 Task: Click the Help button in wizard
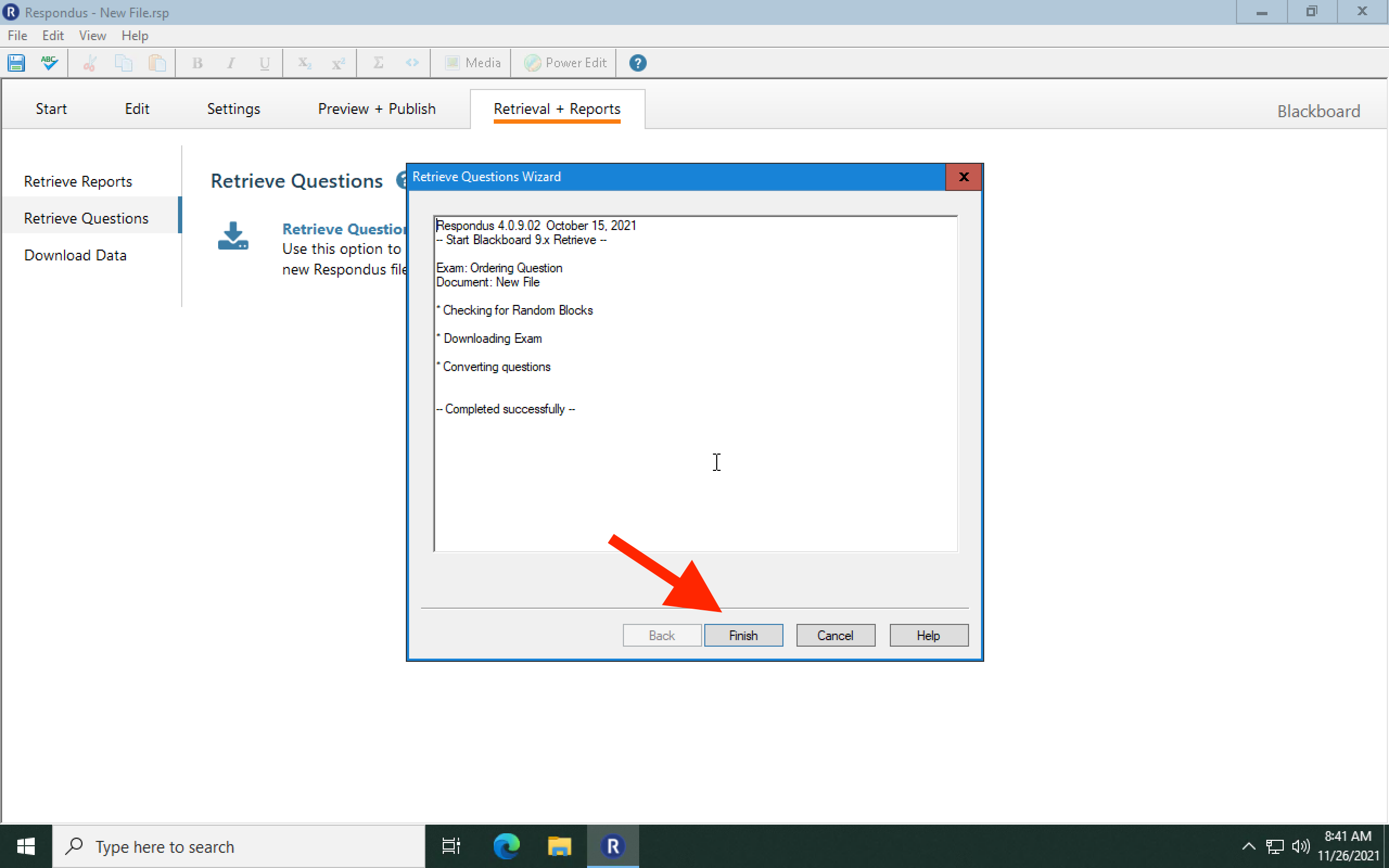(x=929, y=635)
